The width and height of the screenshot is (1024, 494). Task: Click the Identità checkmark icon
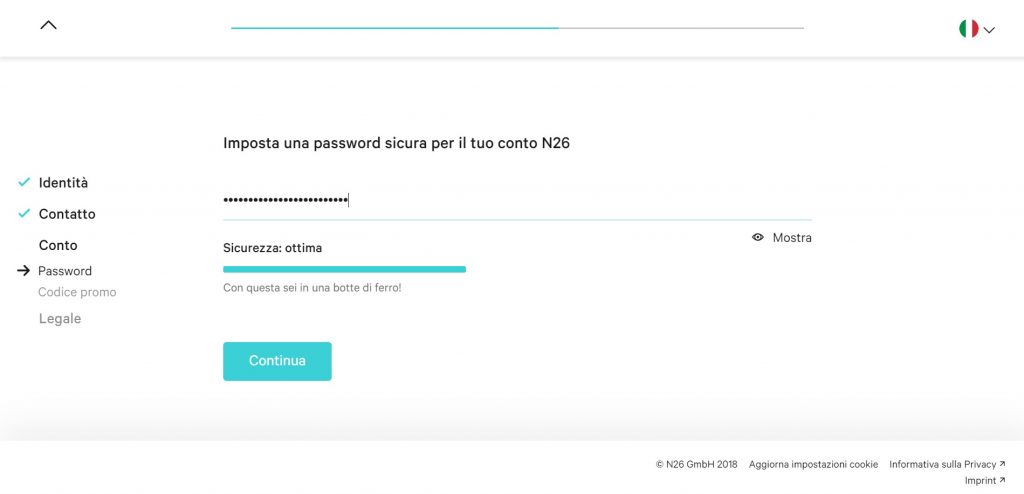point(24,183)
